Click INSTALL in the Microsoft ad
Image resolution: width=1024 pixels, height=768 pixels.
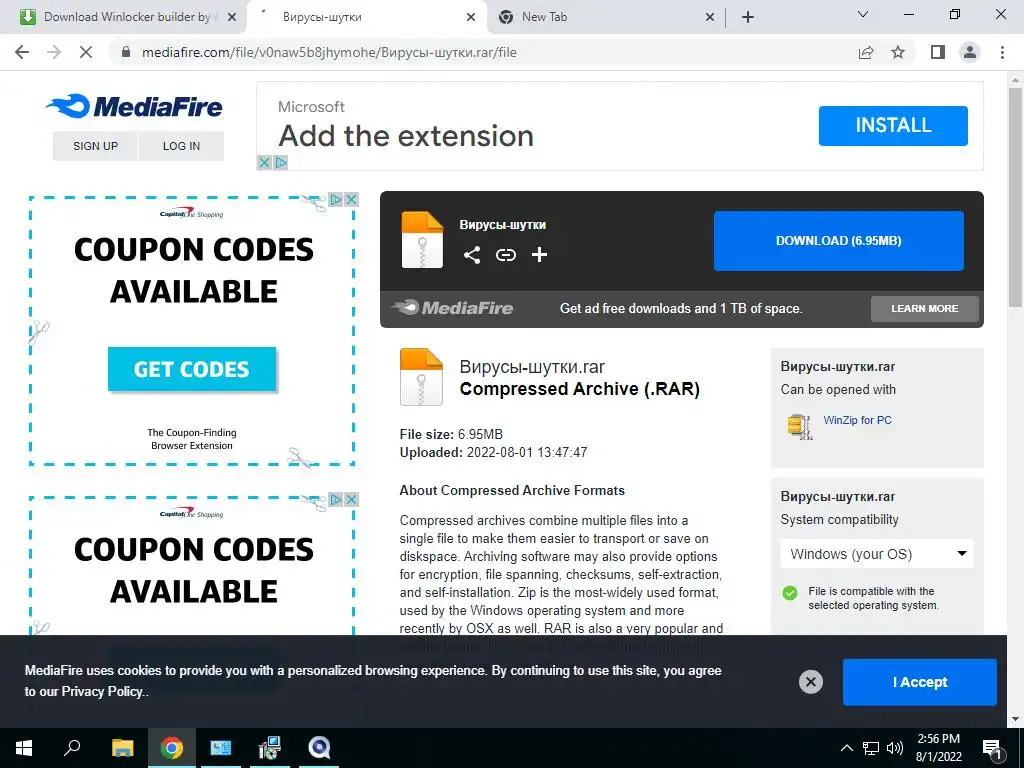point(893,125)
